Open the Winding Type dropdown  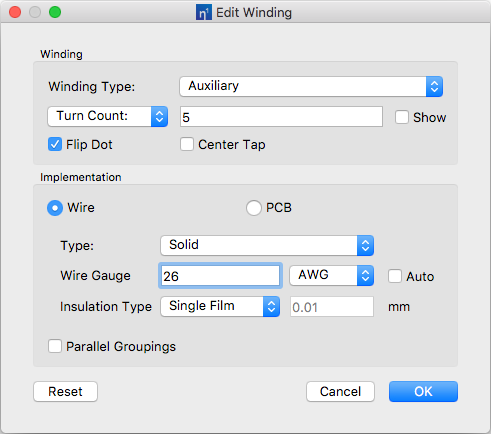(311, 87)
